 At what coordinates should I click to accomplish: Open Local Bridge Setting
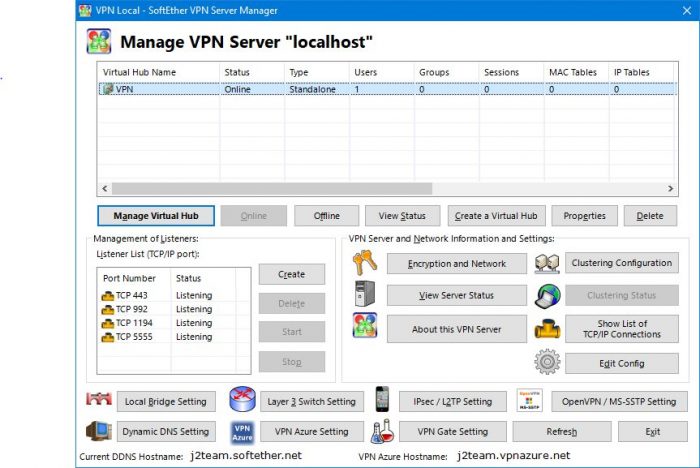click(166, 401)
